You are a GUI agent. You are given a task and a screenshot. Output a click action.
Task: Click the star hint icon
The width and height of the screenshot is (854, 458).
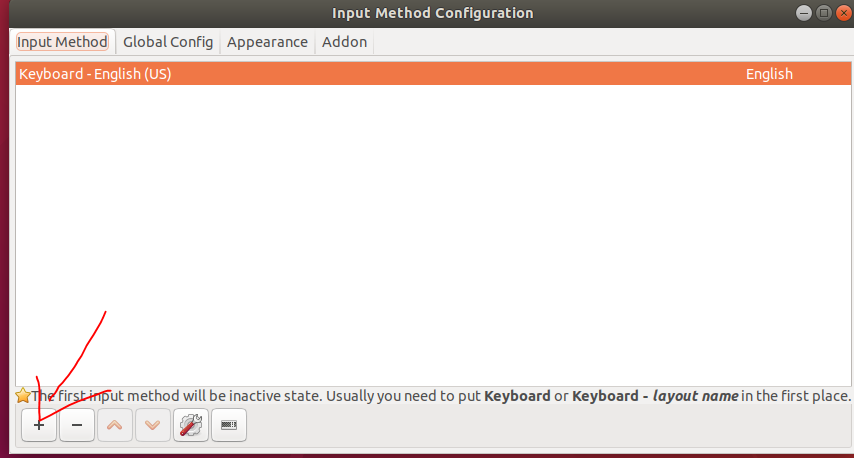(23, 396)
